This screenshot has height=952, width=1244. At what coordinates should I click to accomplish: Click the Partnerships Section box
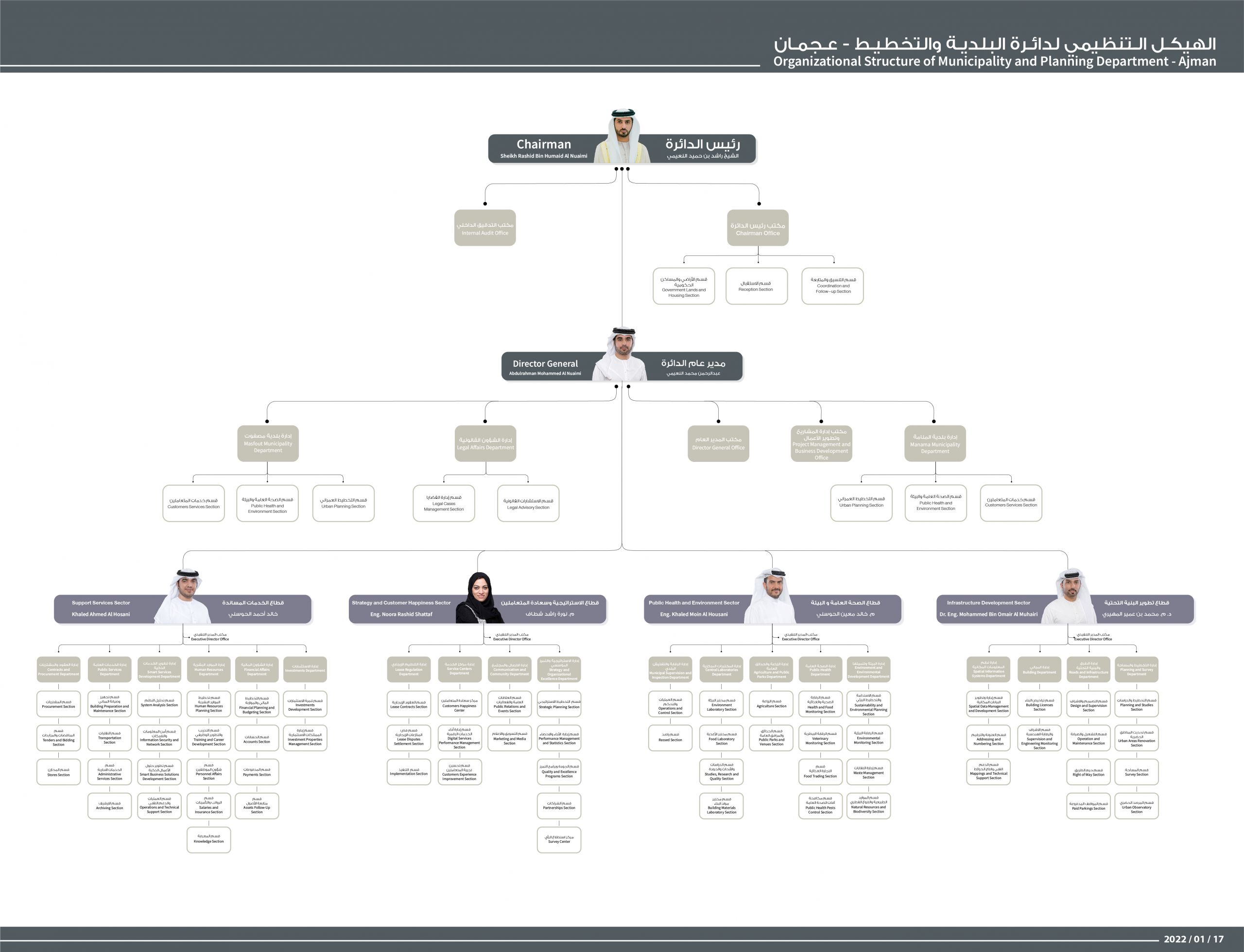(x=559, y=806)
